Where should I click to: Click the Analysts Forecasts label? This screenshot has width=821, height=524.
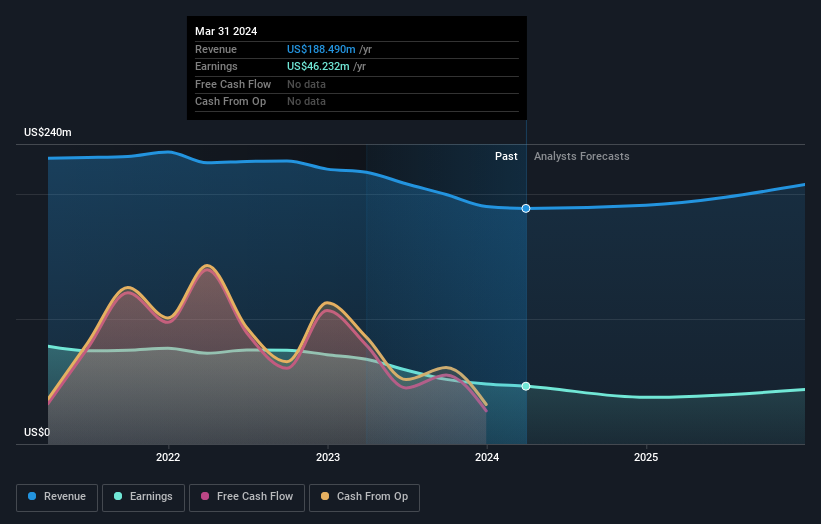(x=582, y=157)
